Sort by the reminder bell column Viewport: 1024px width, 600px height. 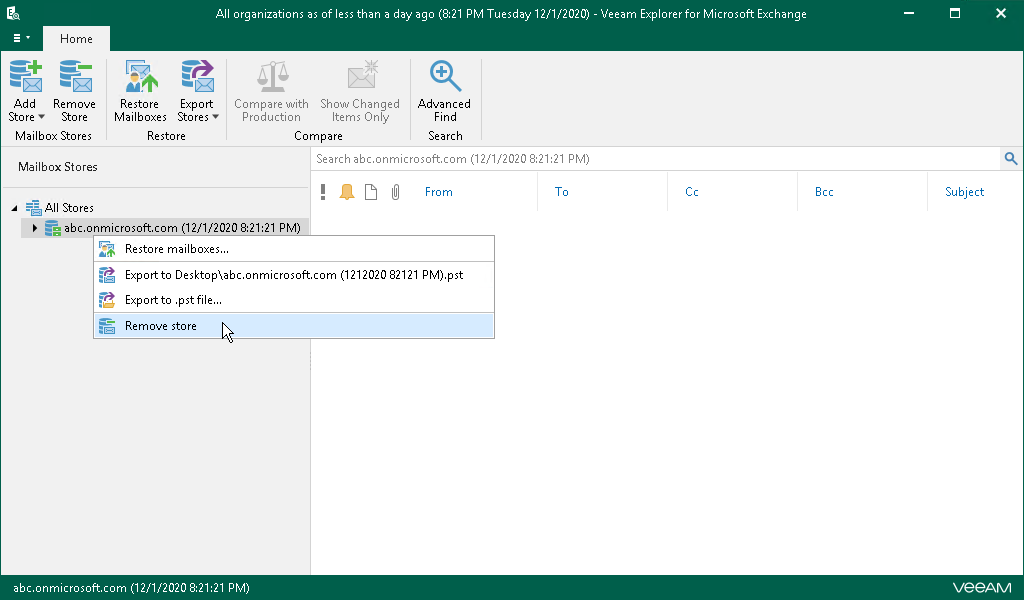click(347, 192)
